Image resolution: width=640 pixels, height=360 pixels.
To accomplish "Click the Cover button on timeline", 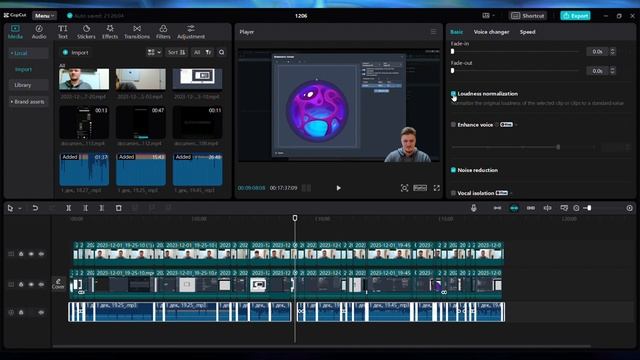I will pos(58,284).
